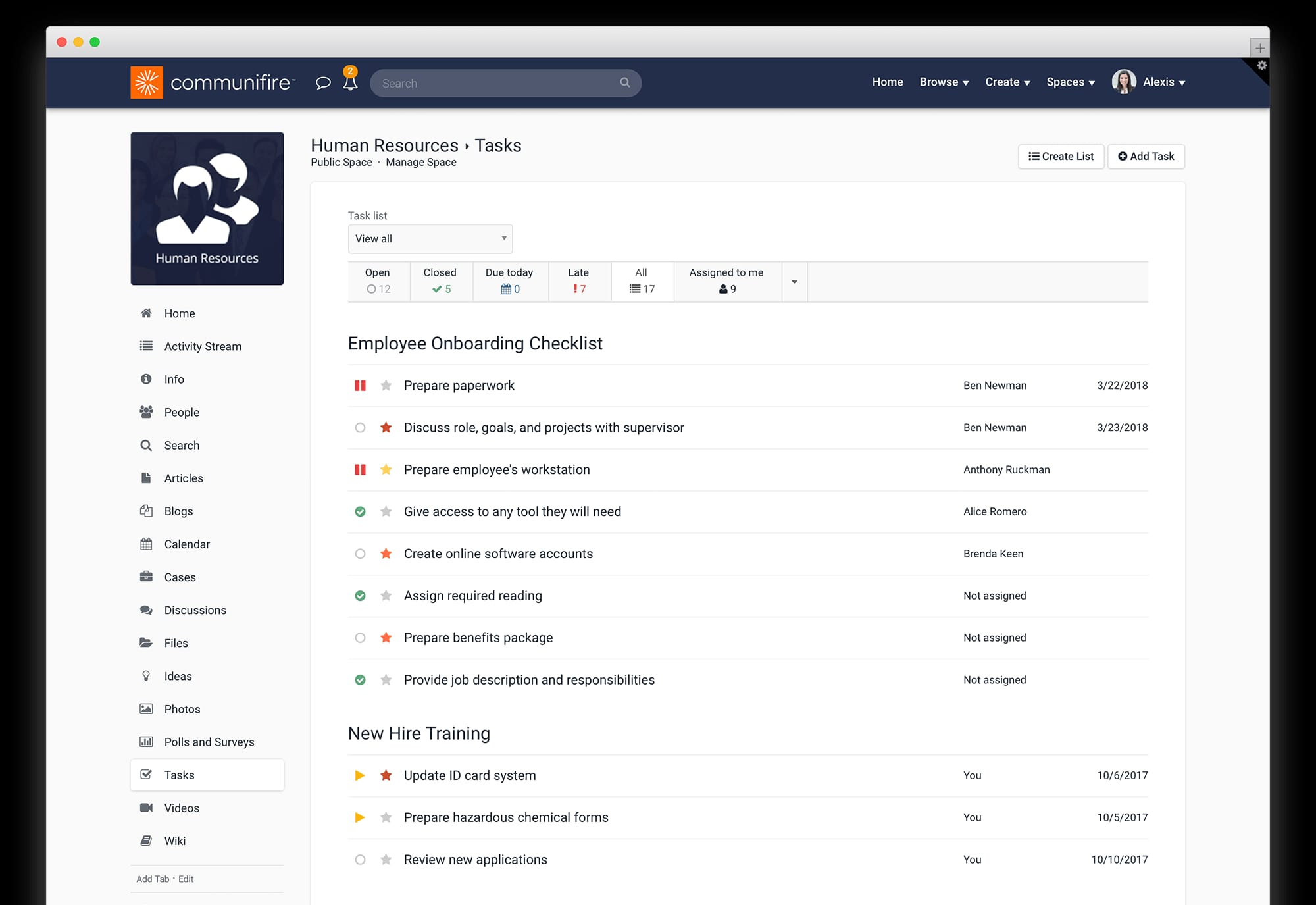Image resolution: width=1316 pixels, height=905 pixels.
Task: Open the Videos sidebar item
Action: pyautogui.click(x=207, y=808)
